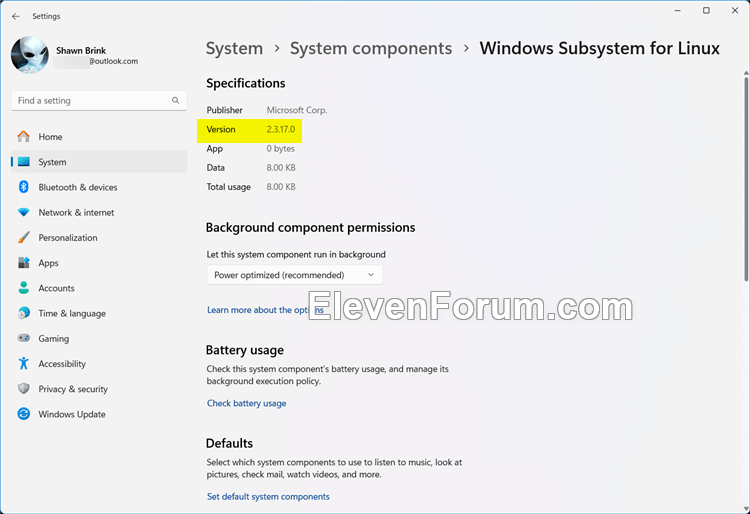This screenshot has width=750, height=514.
Task: Maximize the Settings window
Action: click(706, 11)
